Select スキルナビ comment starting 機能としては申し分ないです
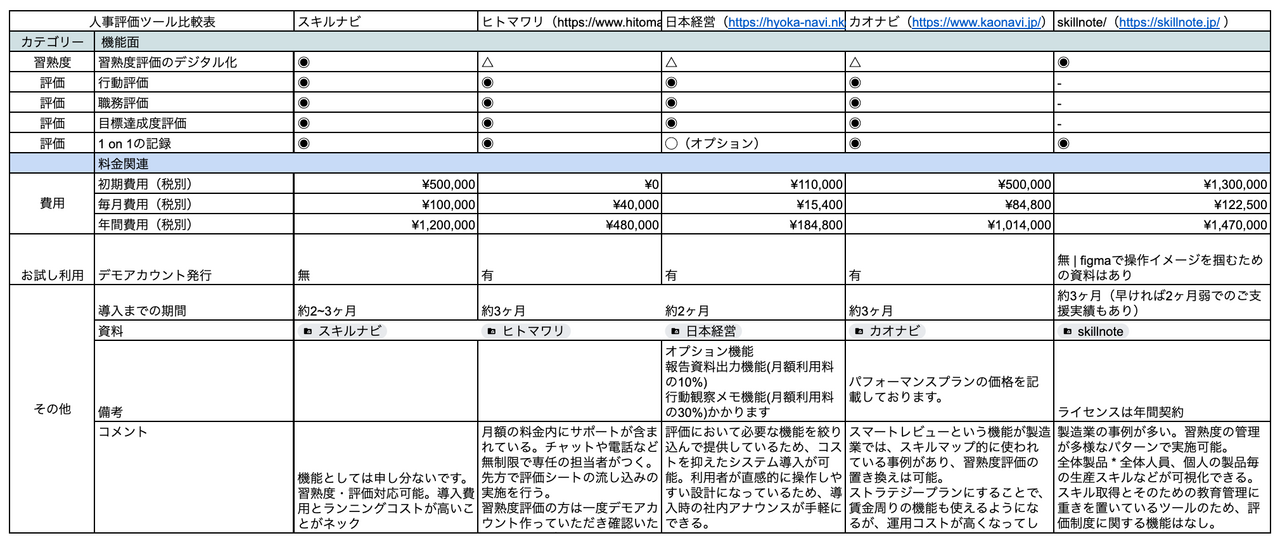The height and width of the screenshot is (538, 1280). tap(387, 477)
